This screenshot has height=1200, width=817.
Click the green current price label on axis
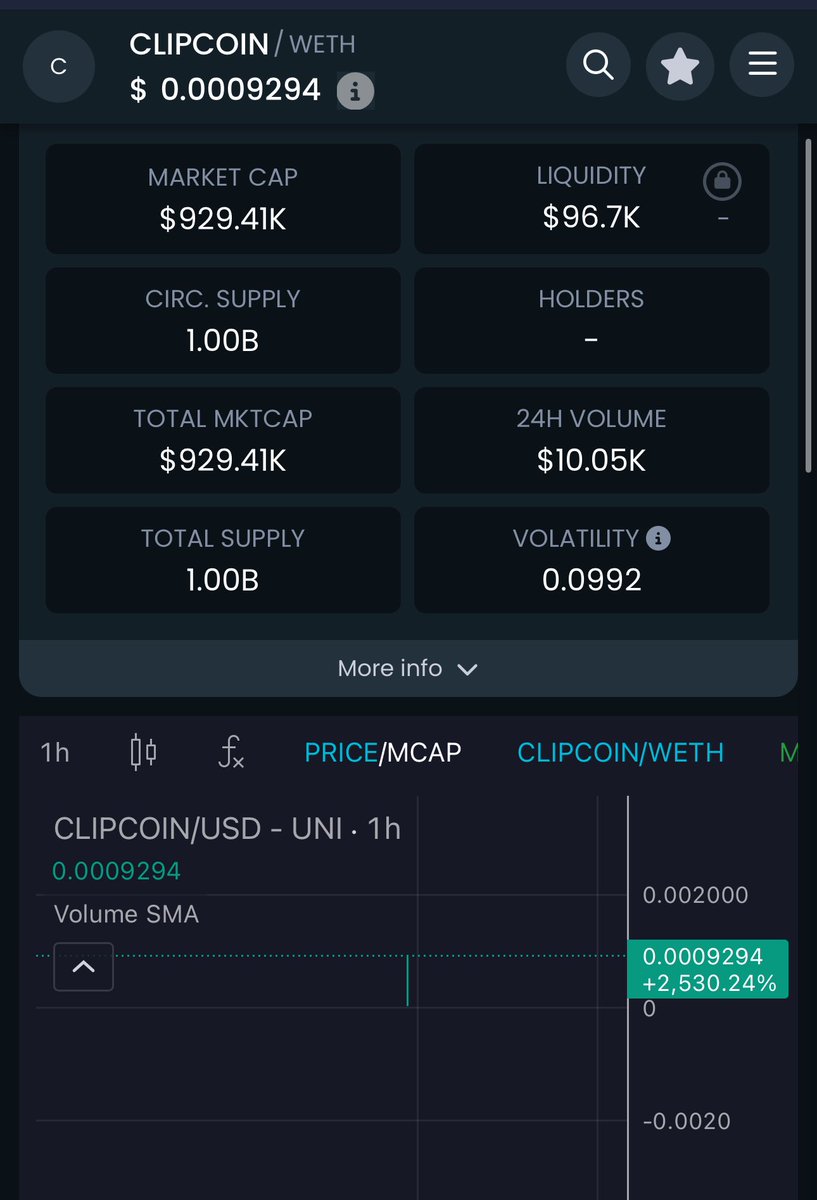click(708, 969)
